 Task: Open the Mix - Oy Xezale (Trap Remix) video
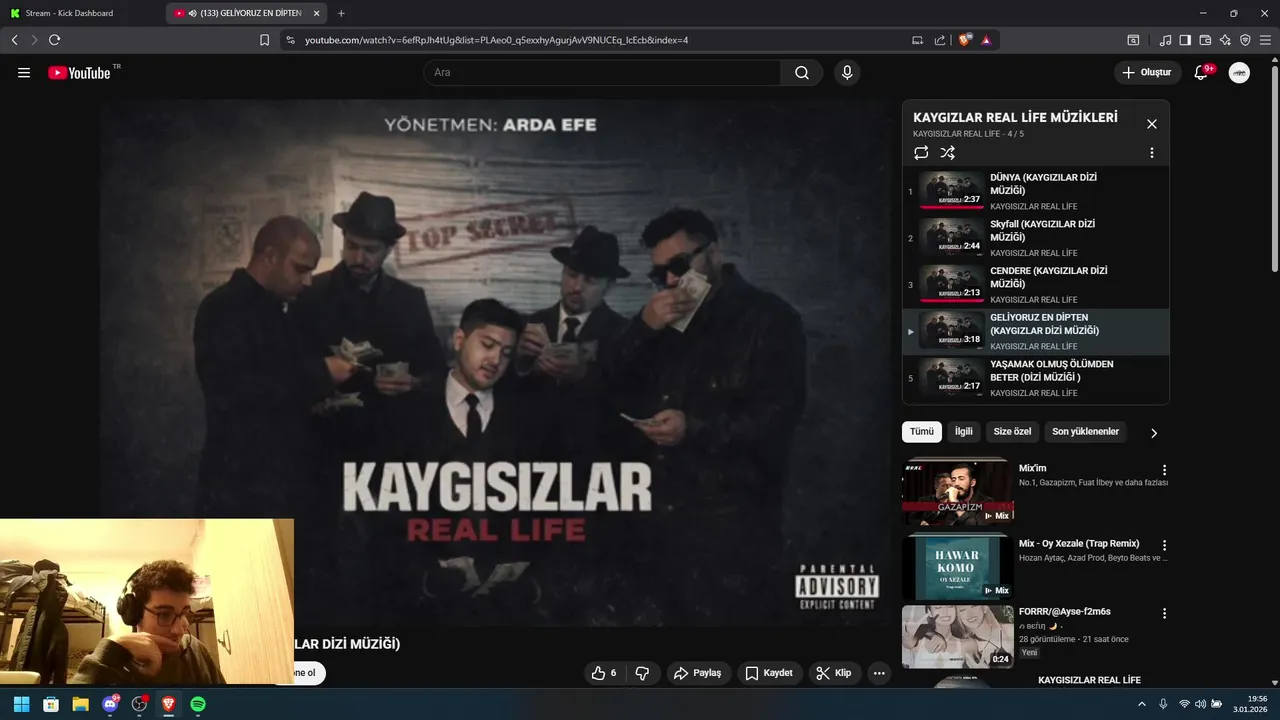tap(1079, 543)
